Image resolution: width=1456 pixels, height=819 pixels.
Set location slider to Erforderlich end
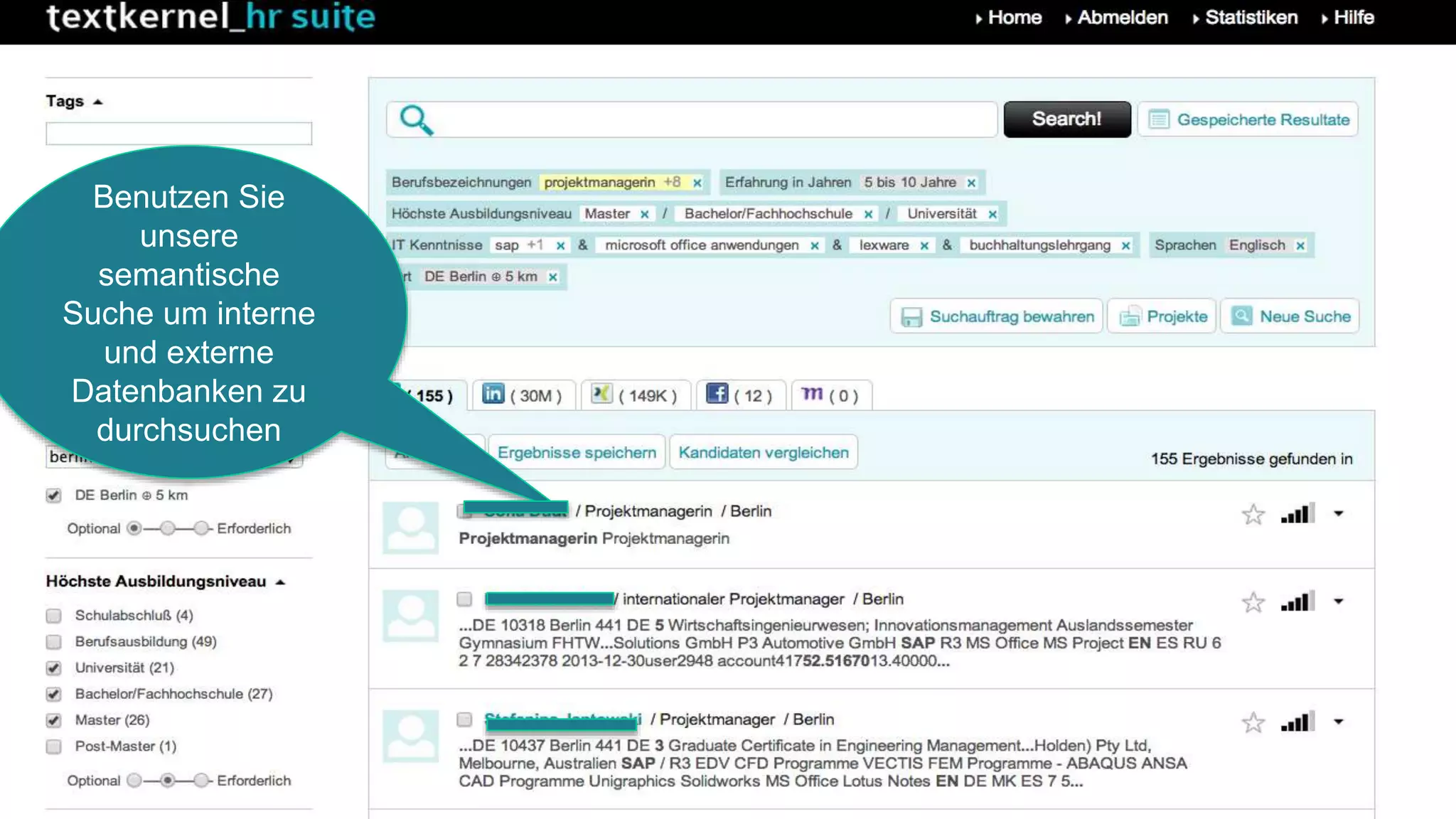(x=201, y=528)
